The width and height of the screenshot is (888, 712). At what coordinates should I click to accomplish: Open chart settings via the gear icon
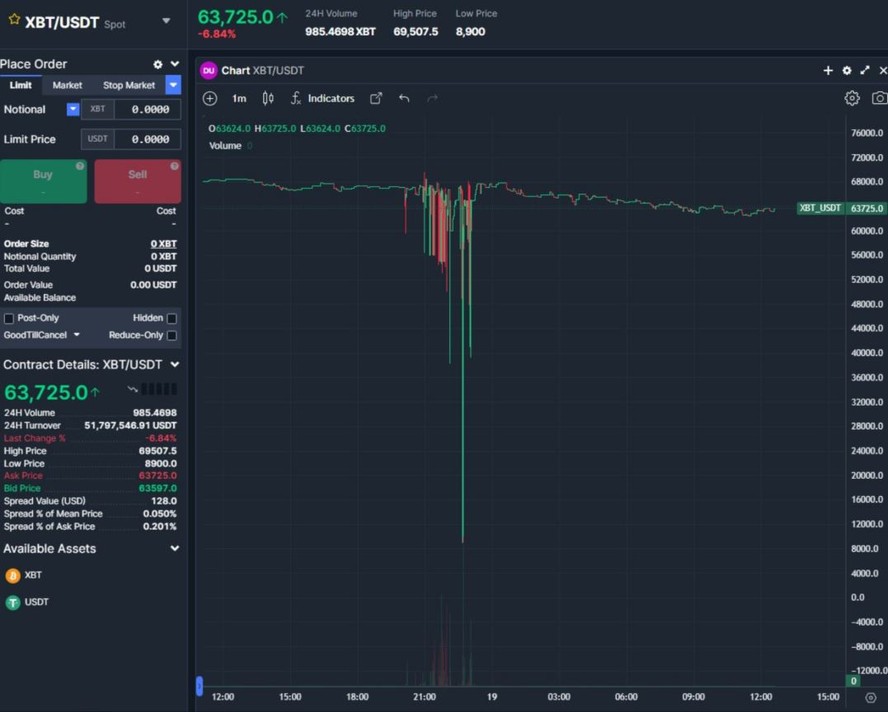point(852,98)
